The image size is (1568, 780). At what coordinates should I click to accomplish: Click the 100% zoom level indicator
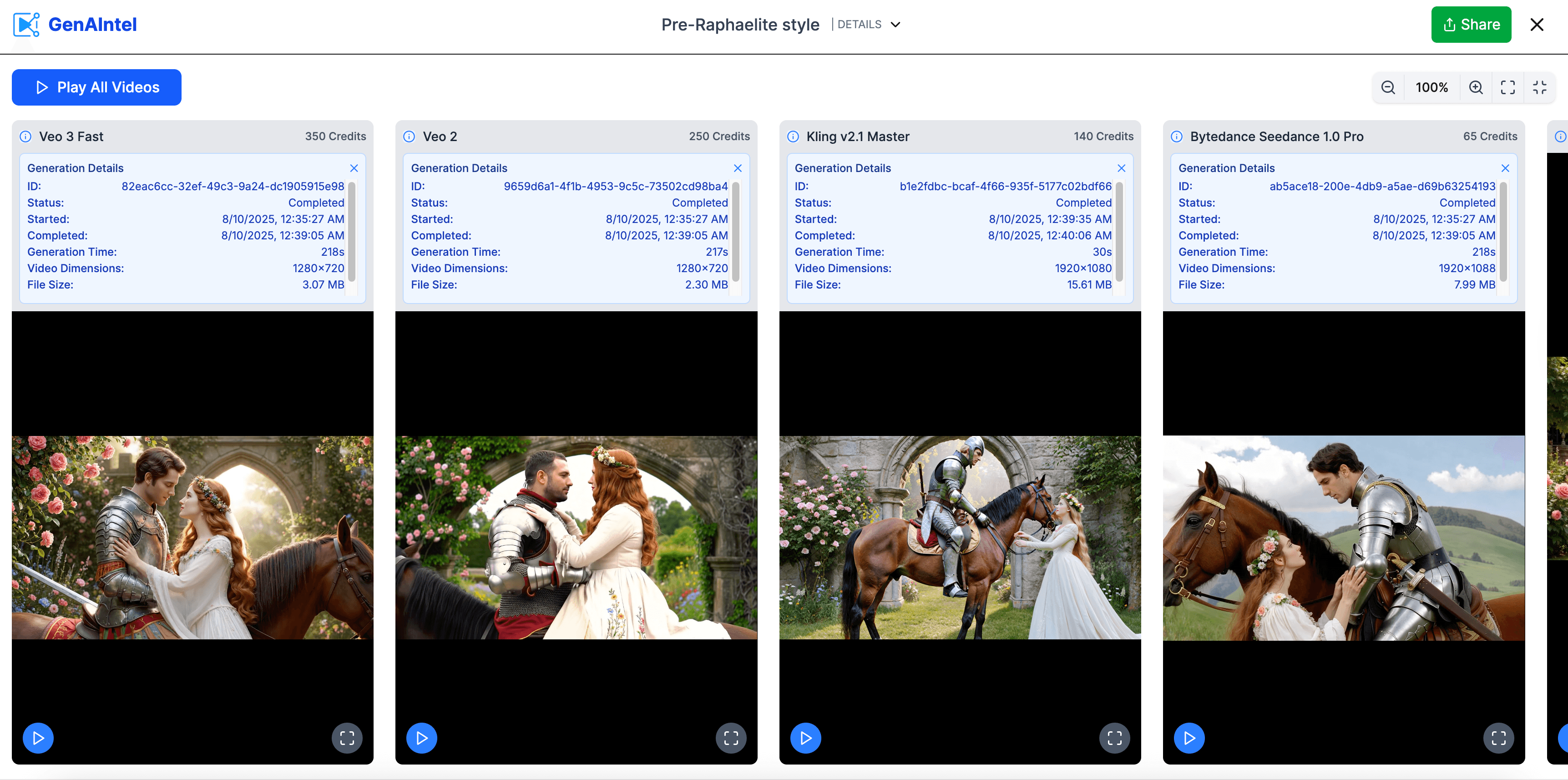coord(1431,87)
